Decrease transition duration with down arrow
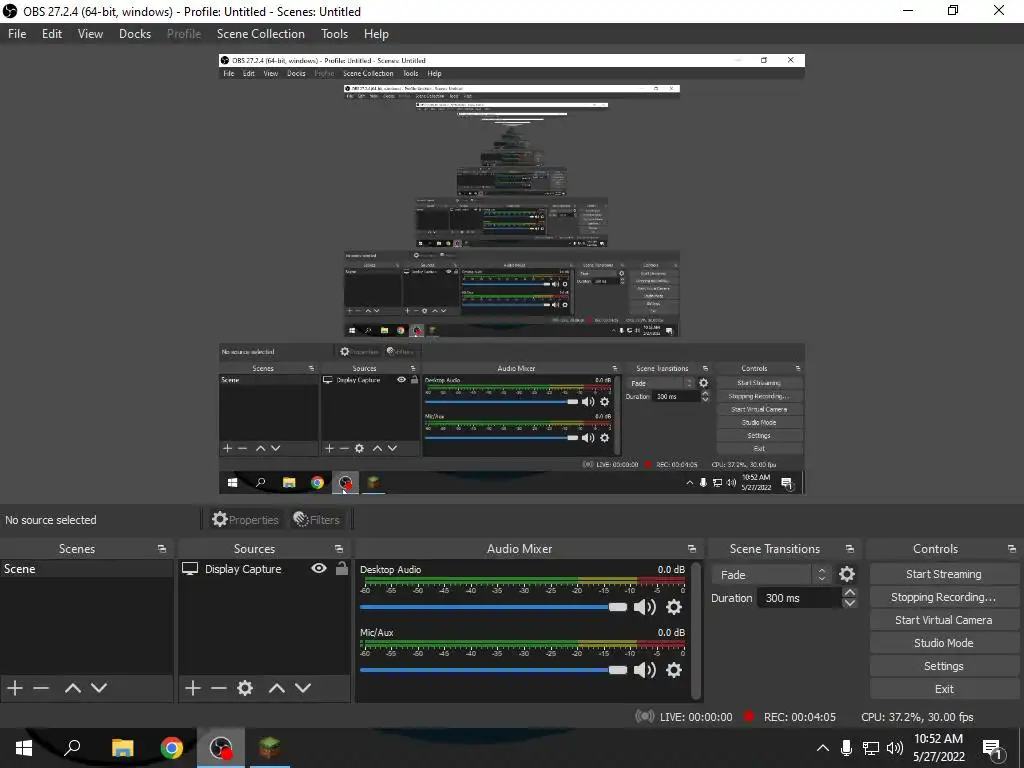1024x768 pixels. pos(850,603)
